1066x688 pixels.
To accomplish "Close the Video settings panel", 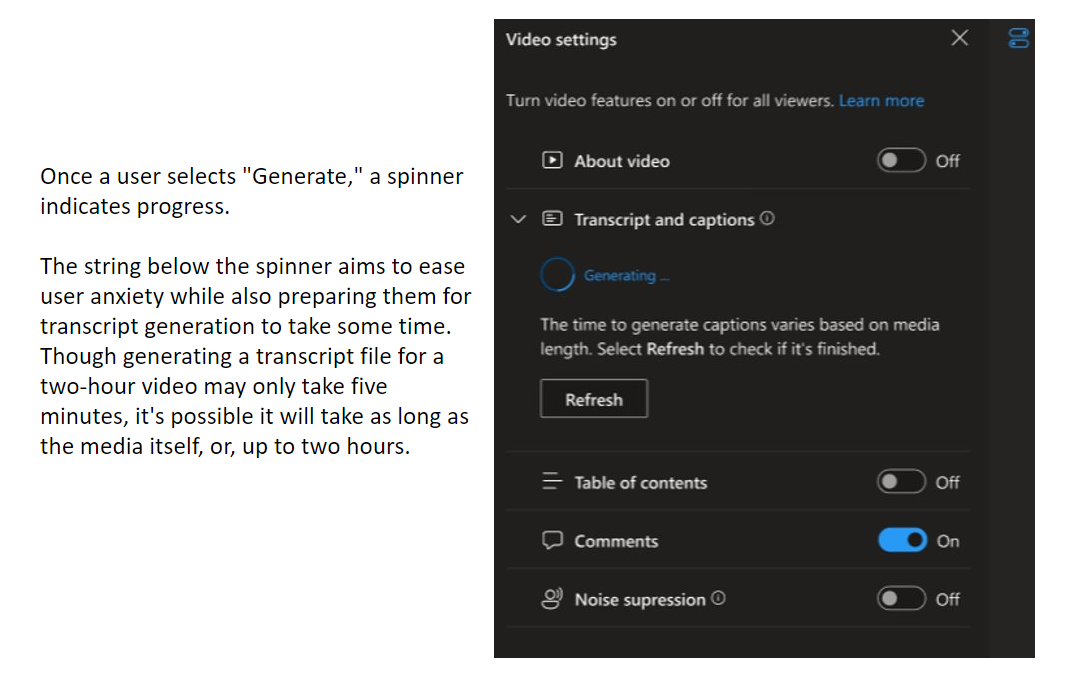I will point(959,38).
